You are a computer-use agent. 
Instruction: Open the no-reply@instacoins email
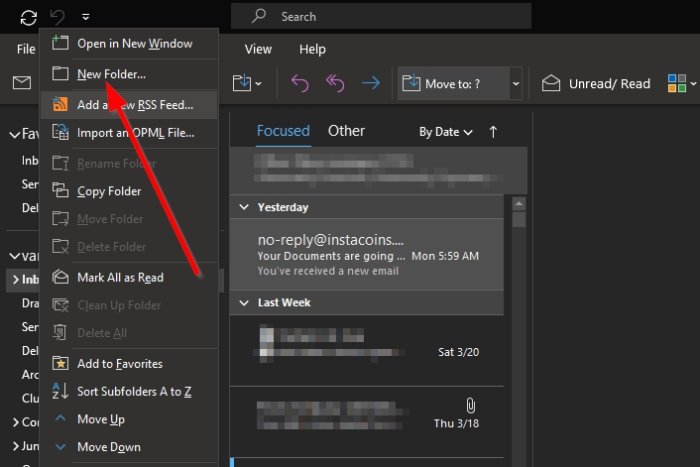(367, 254)
